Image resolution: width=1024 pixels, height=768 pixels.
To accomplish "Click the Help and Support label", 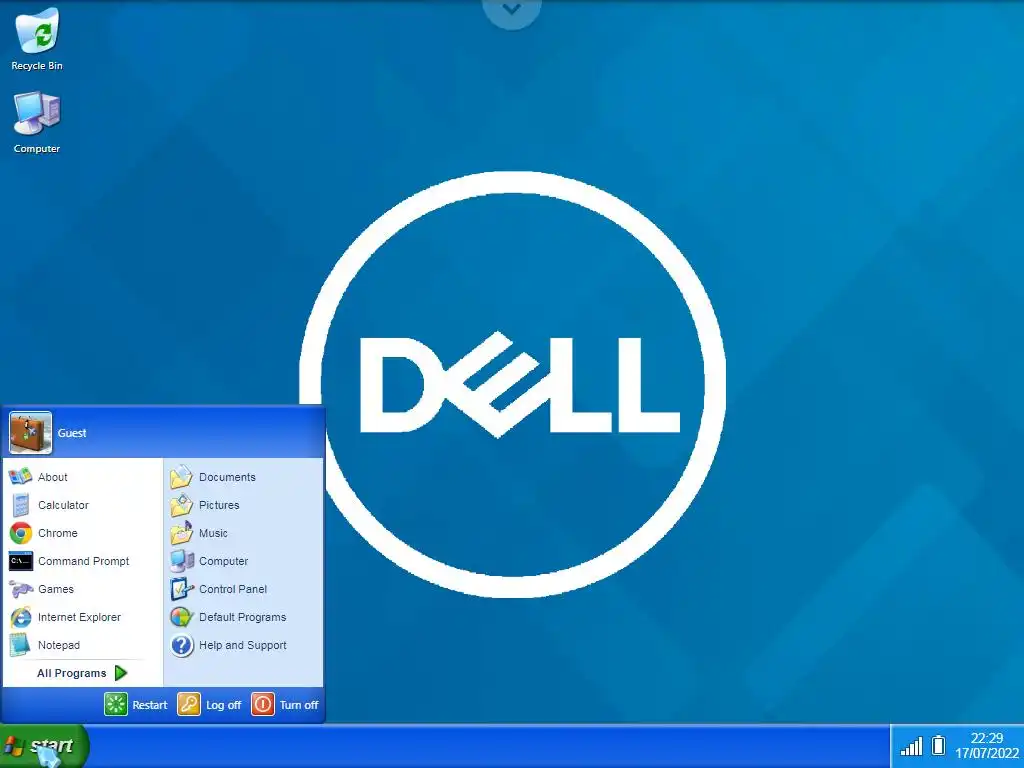I will tap(242, 646).
